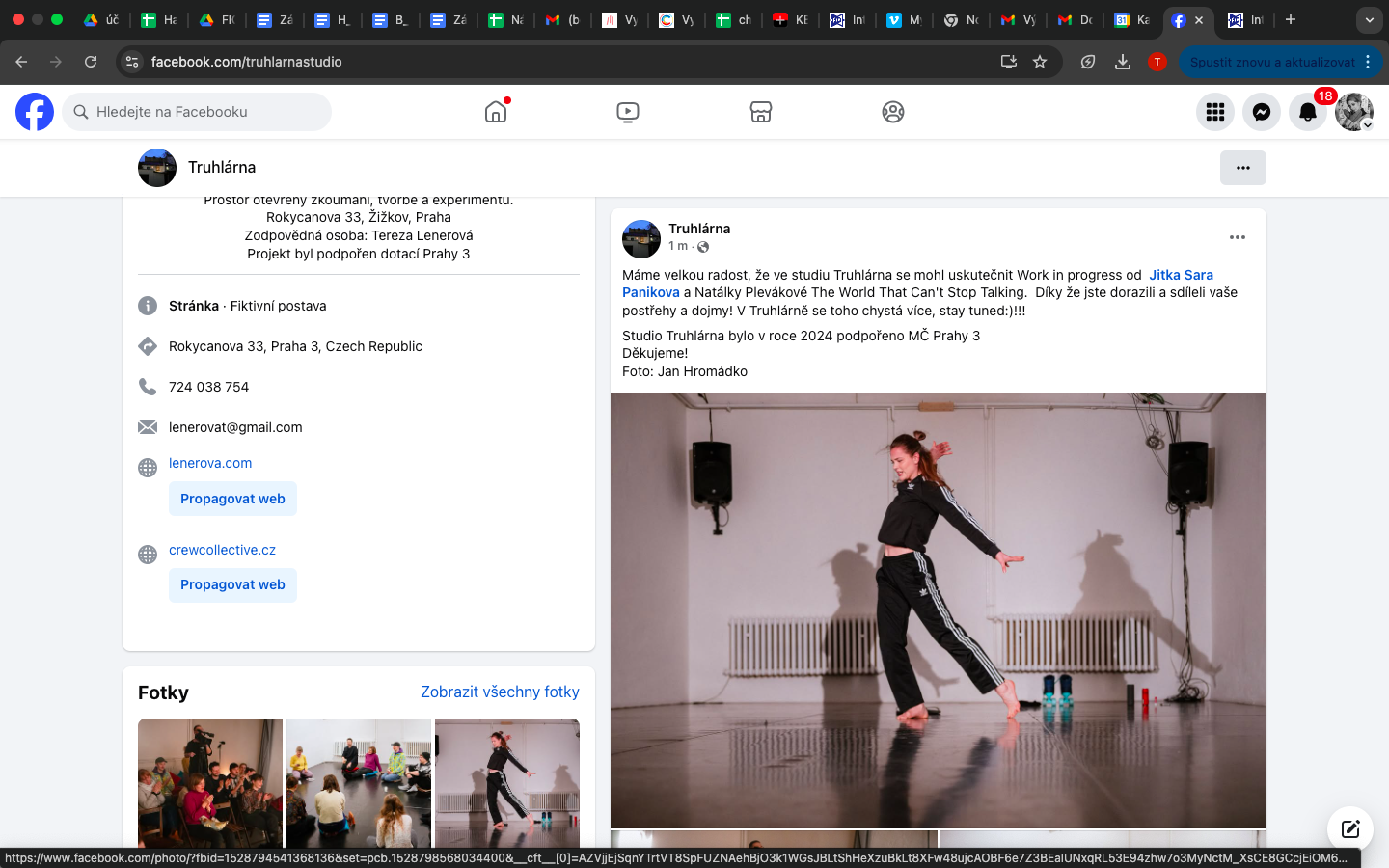Open the Facebook menu grid icon
Image resolution: width=1389 pixels, height=868 pixels.
pyautogui.click(x=1215, y=112)
